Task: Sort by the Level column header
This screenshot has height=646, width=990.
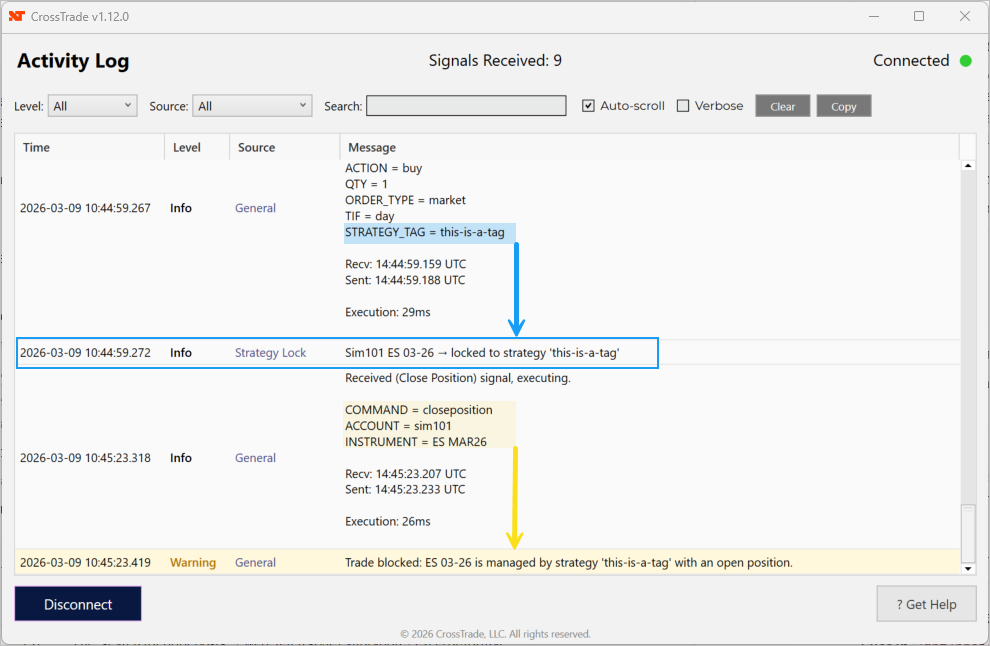Action: point(187,147)
